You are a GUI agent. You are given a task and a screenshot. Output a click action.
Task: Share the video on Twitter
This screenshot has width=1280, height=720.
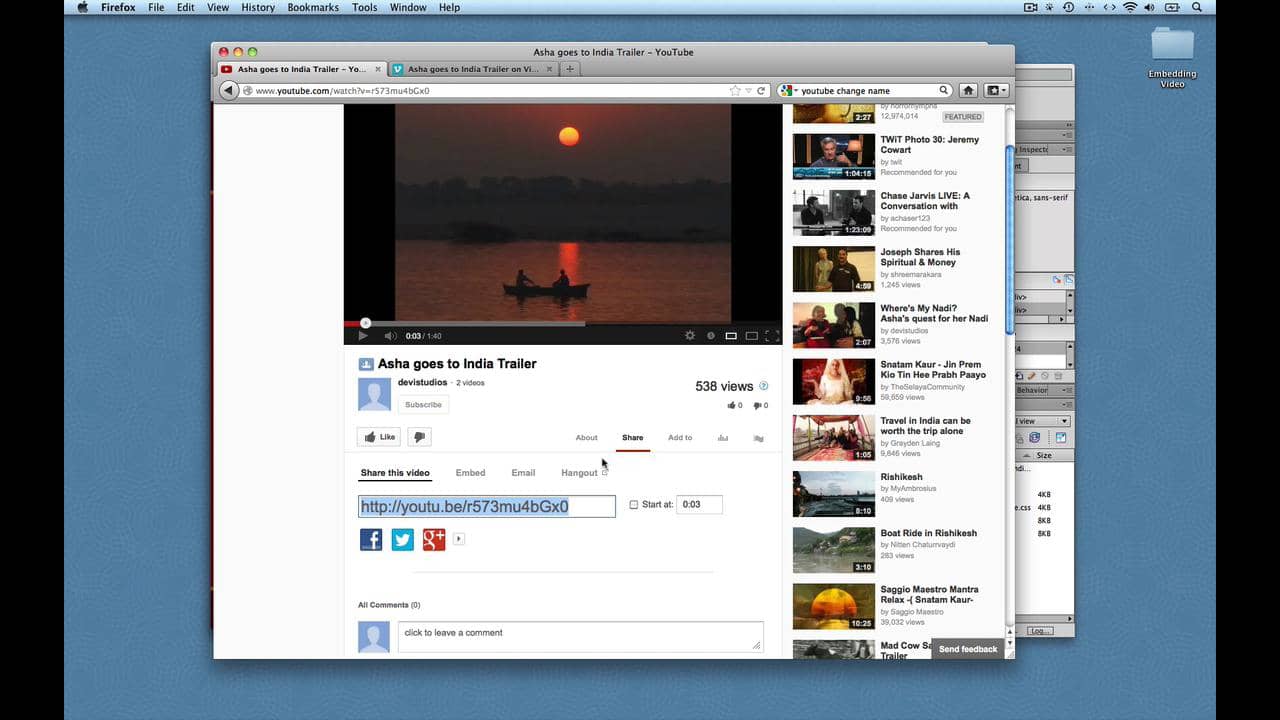coord(402,540)
